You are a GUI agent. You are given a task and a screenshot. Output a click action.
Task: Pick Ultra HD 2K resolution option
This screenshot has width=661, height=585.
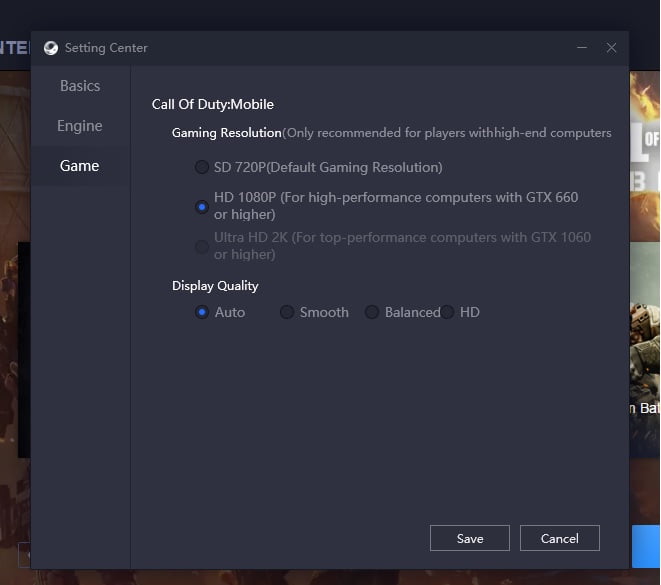coord(202,247)
